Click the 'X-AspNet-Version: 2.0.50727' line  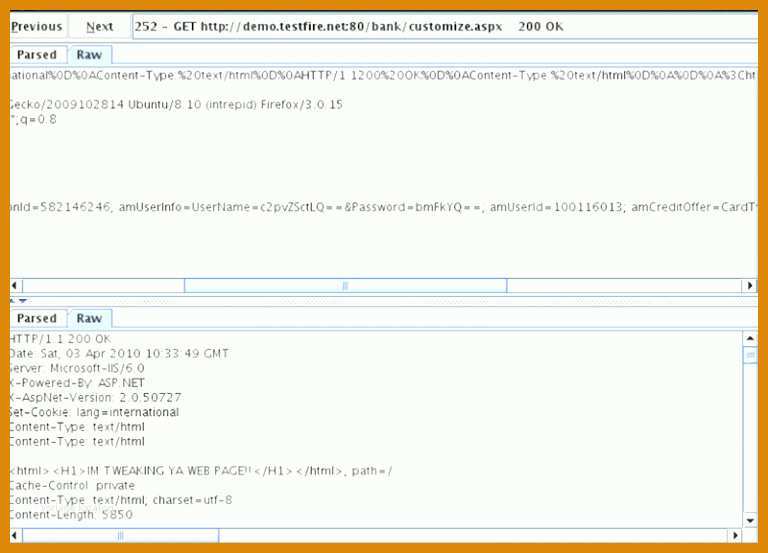tap(96, 398)
